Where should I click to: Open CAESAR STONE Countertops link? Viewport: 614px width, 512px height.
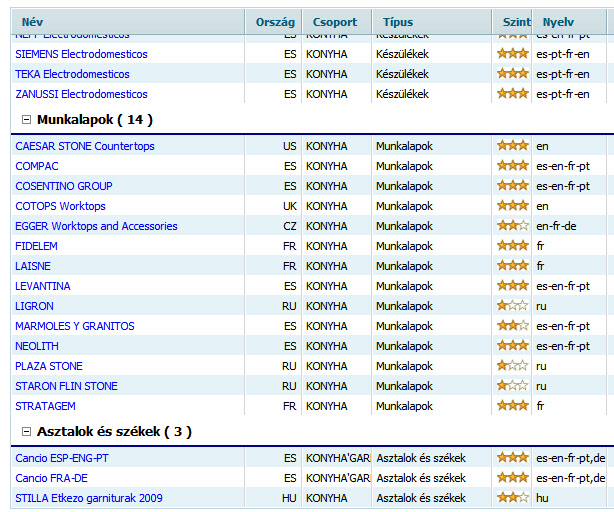click(85, 146)
